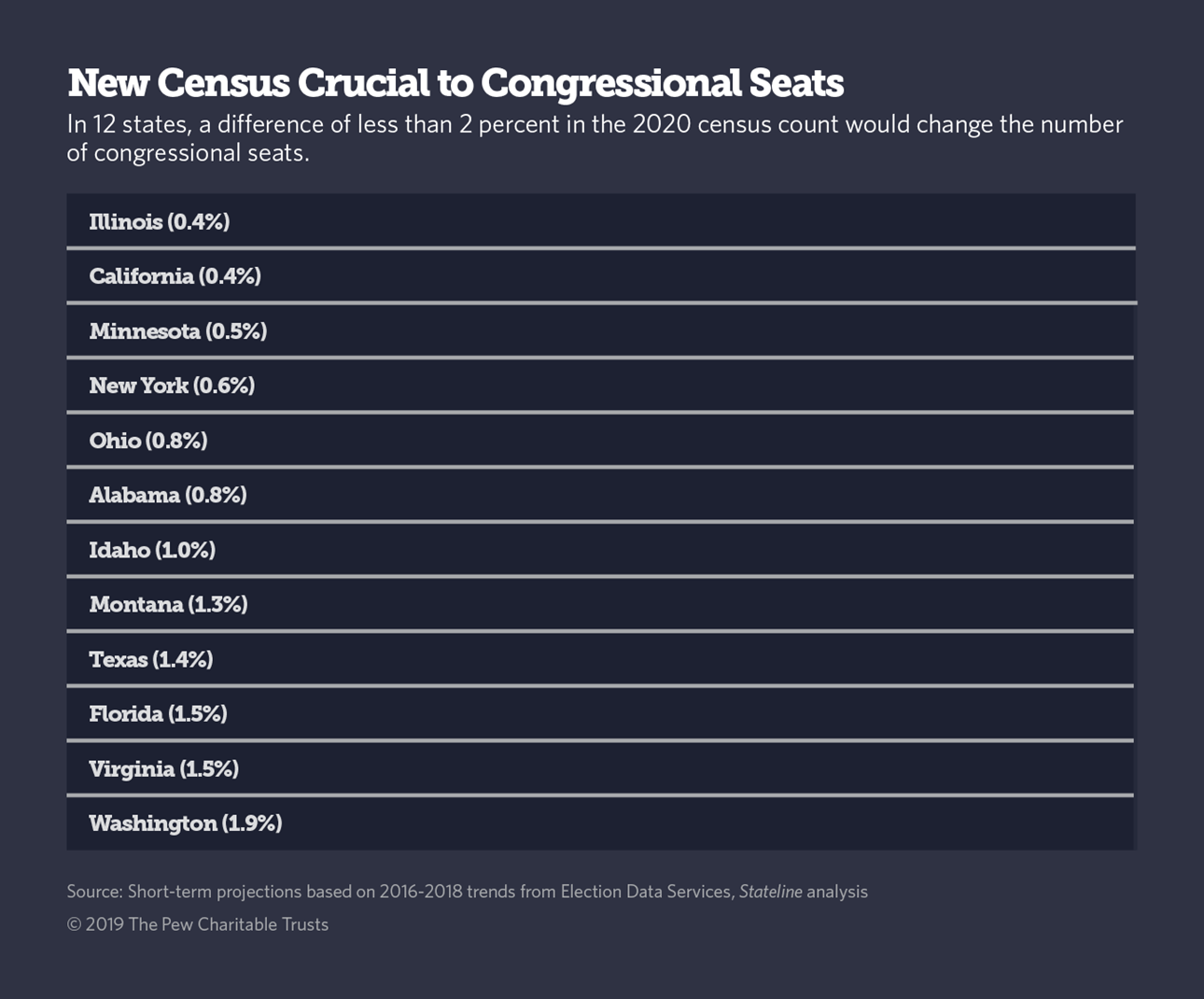This screenshot has width=1204, height=999.
Task: Click the Minnesota (0.5%) entry
Action: (178, 331)
